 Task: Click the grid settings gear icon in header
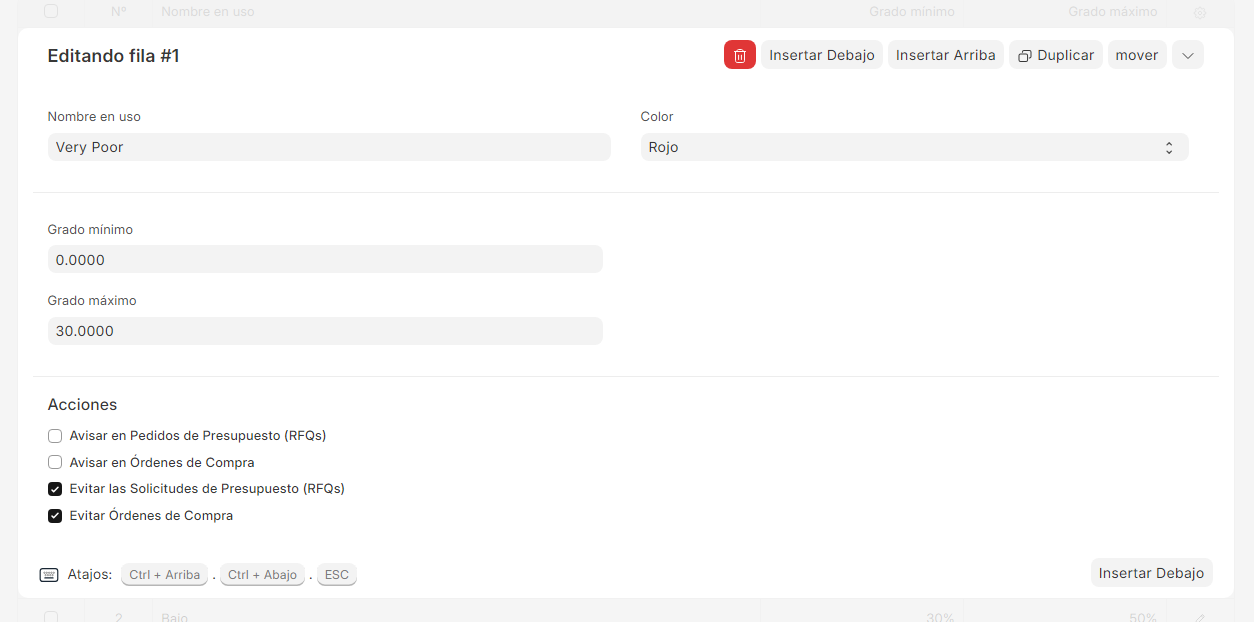click(1200, 12)
